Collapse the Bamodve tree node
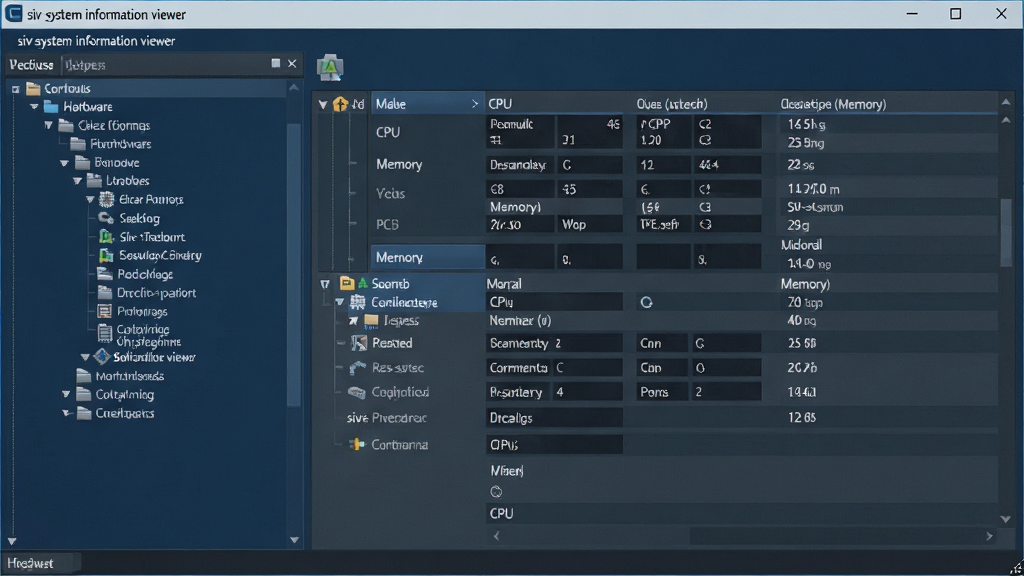The image size is (1024, 576). [x=64, y=163]
